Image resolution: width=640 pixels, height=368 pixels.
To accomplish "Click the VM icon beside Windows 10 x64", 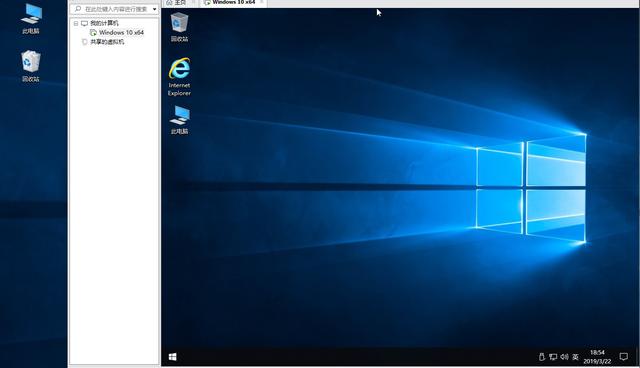I will tap(93, 32).
